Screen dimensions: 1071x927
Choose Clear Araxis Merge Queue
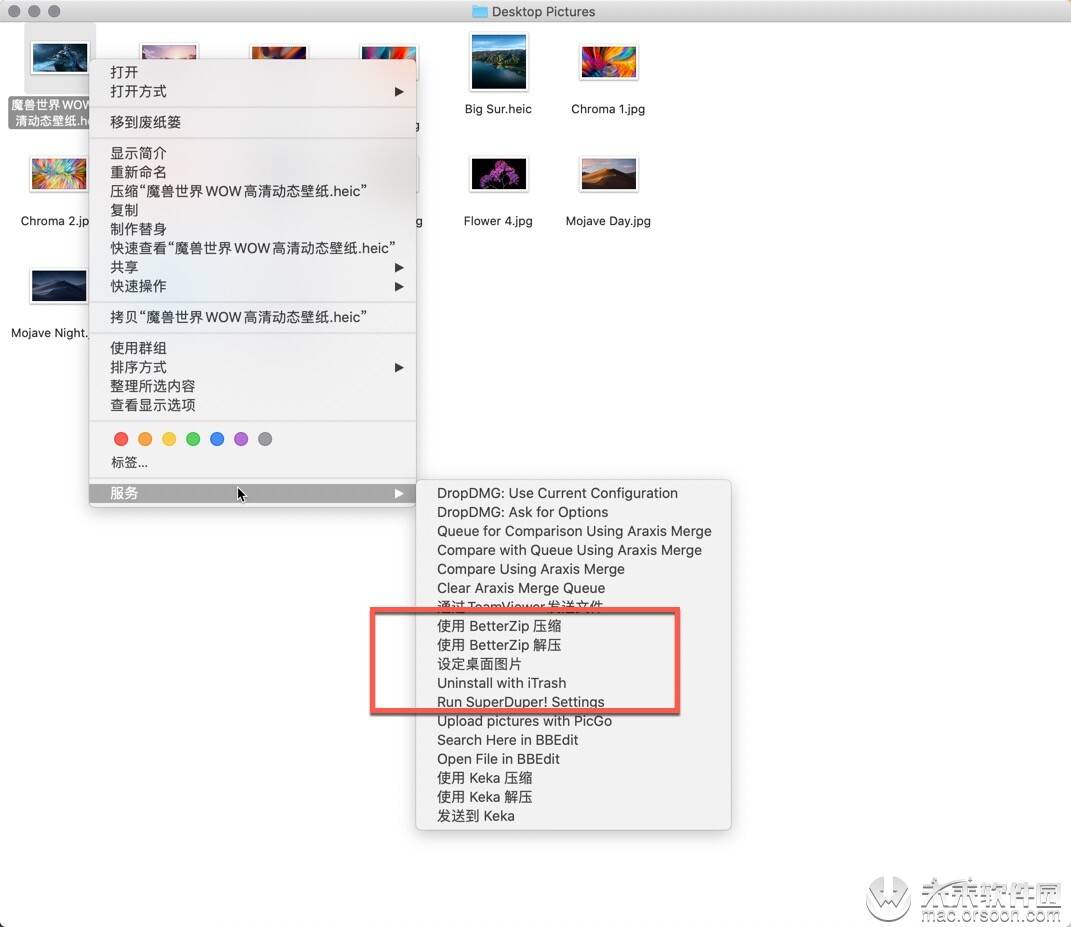point(573,588)
